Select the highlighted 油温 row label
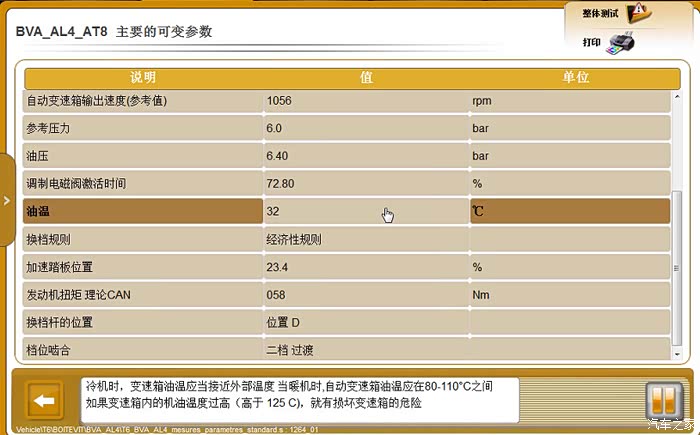The height and width of the screenshot is (435, 700). 143,212
